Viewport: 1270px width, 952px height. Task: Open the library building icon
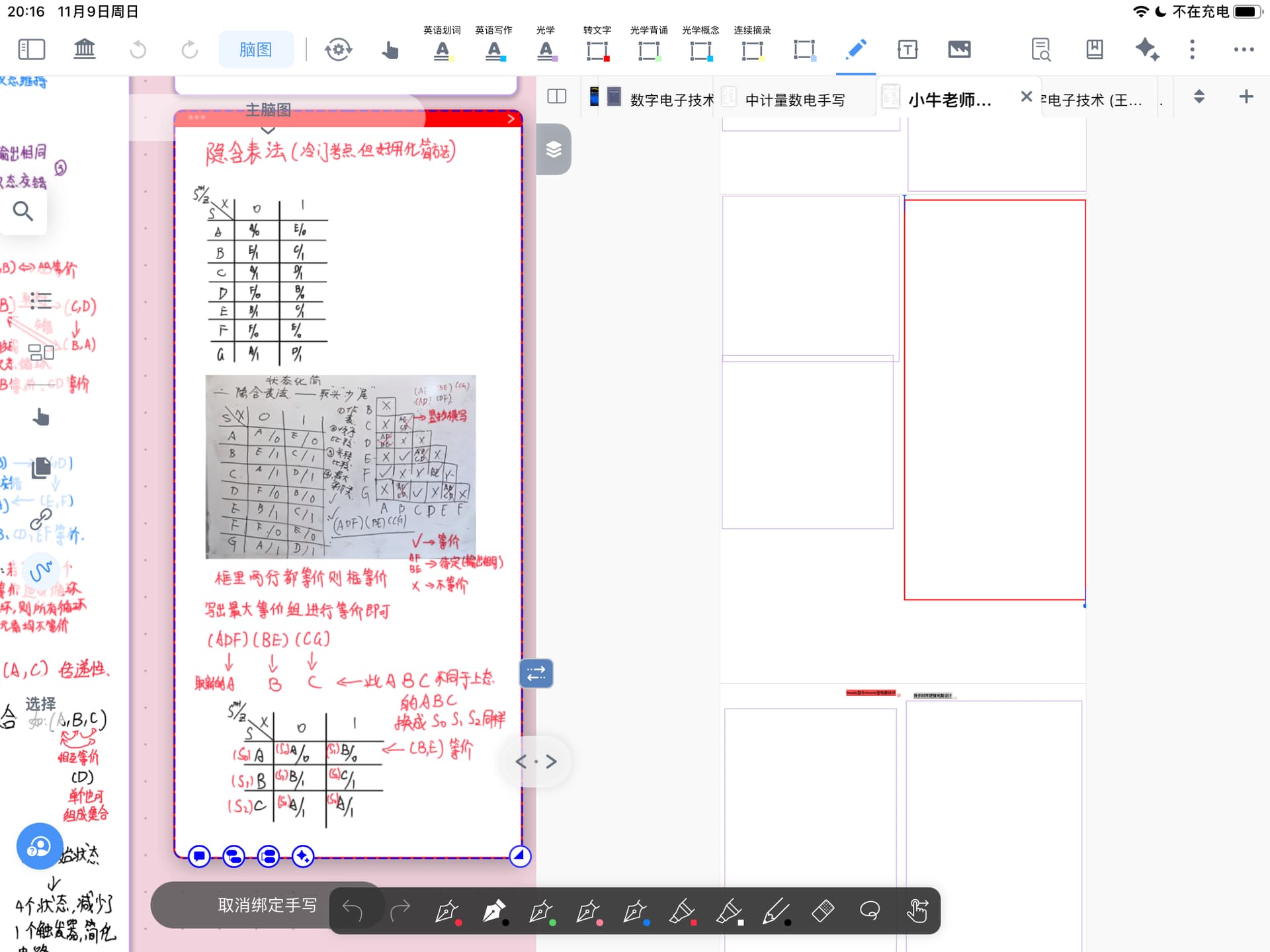[84, 50]
